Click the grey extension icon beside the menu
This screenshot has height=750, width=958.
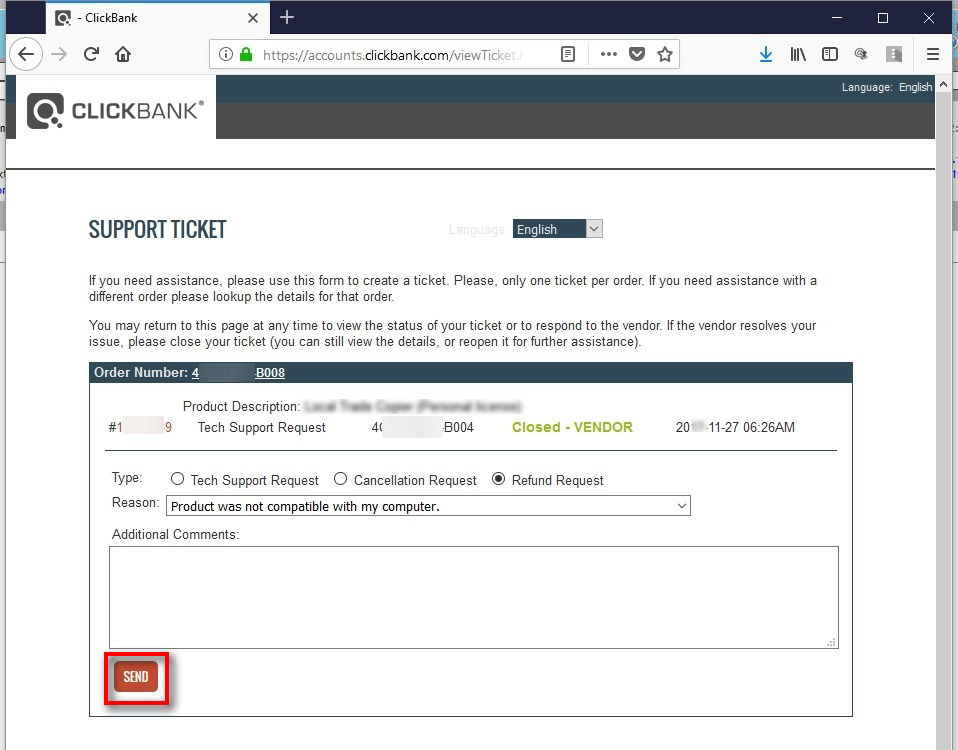tap(894, 54)
